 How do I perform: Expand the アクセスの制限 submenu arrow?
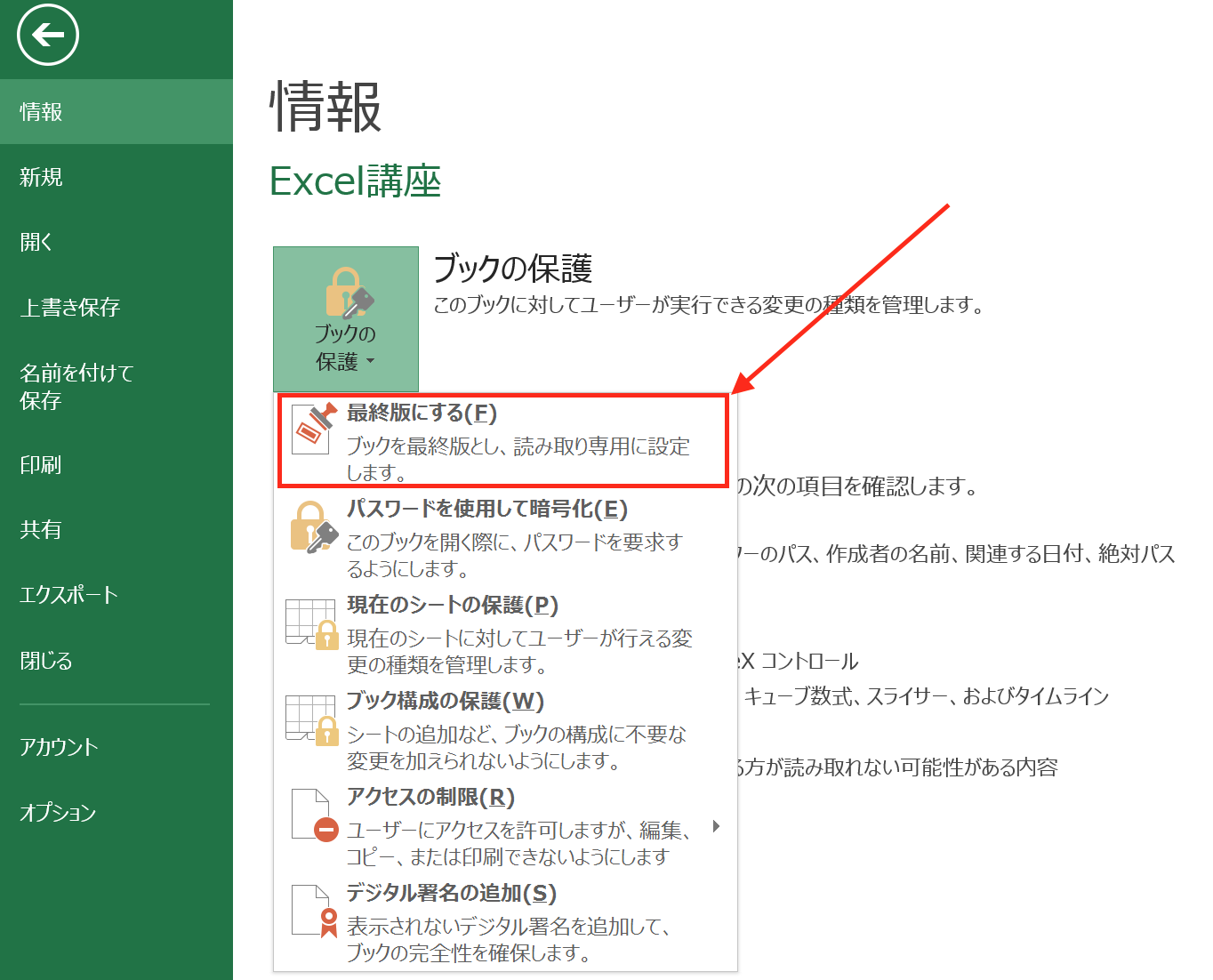pyautogui.click(x=716, y=827)
